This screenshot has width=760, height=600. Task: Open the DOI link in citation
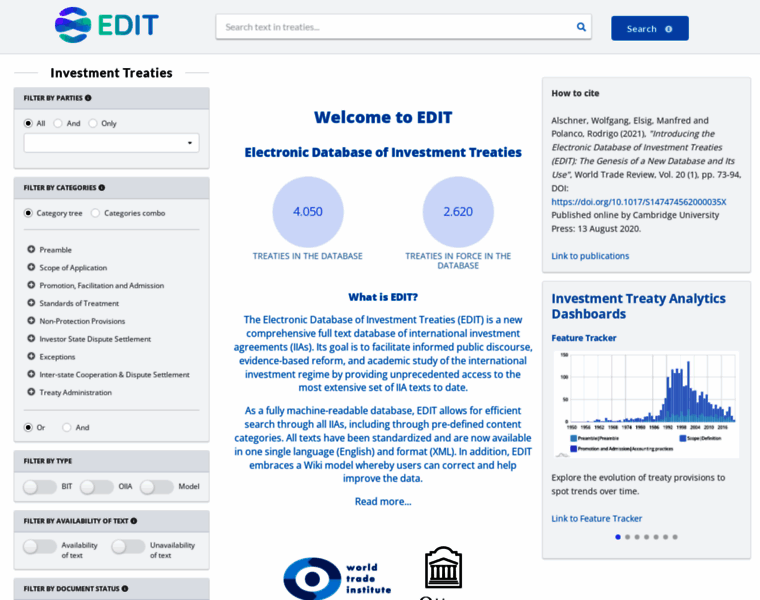pos(638,202)
